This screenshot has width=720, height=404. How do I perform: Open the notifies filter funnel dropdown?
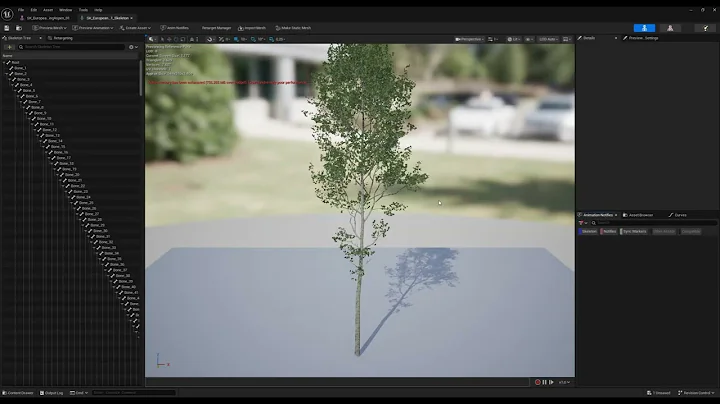(x=583, y=223)
